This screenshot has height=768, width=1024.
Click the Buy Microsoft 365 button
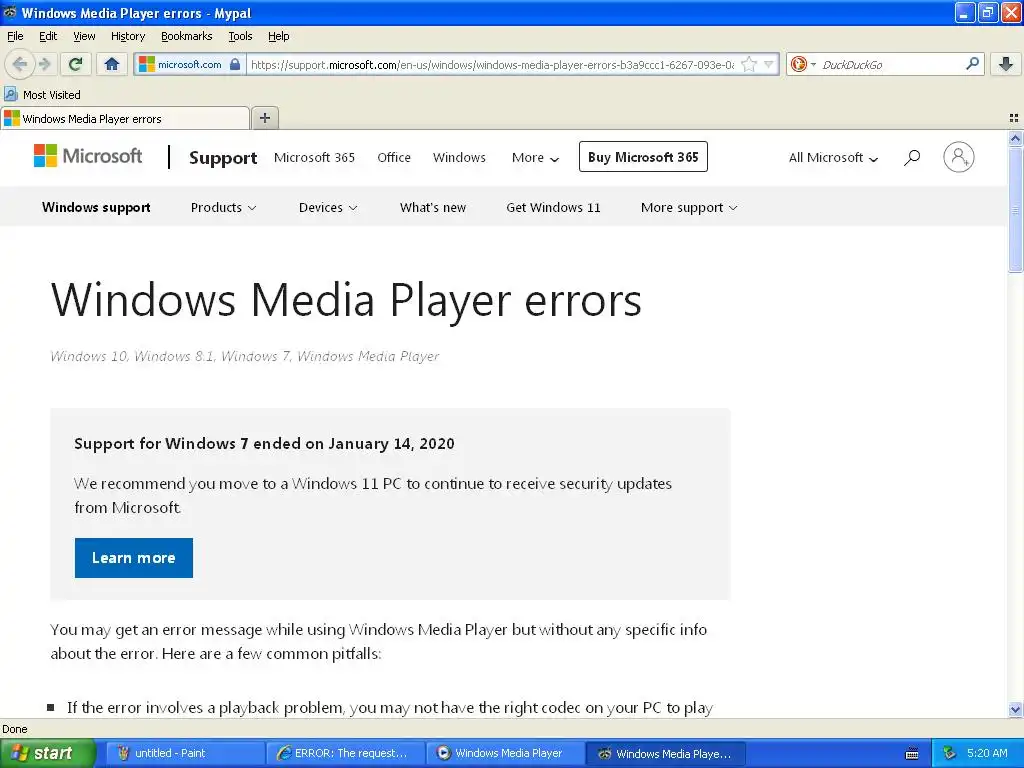pyautogui.click(x=643, y=157)
